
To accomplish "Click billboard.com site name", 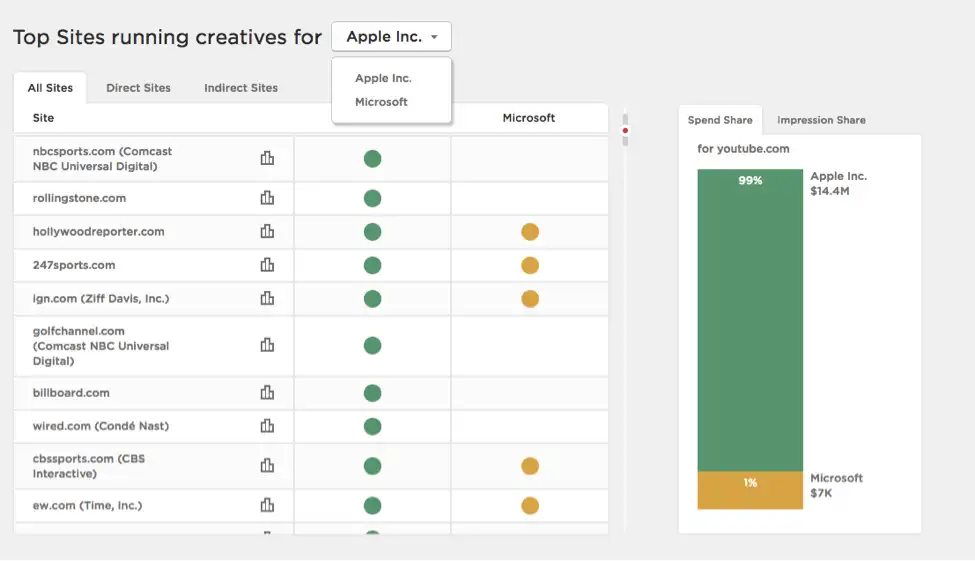I will tap(71, 392).
